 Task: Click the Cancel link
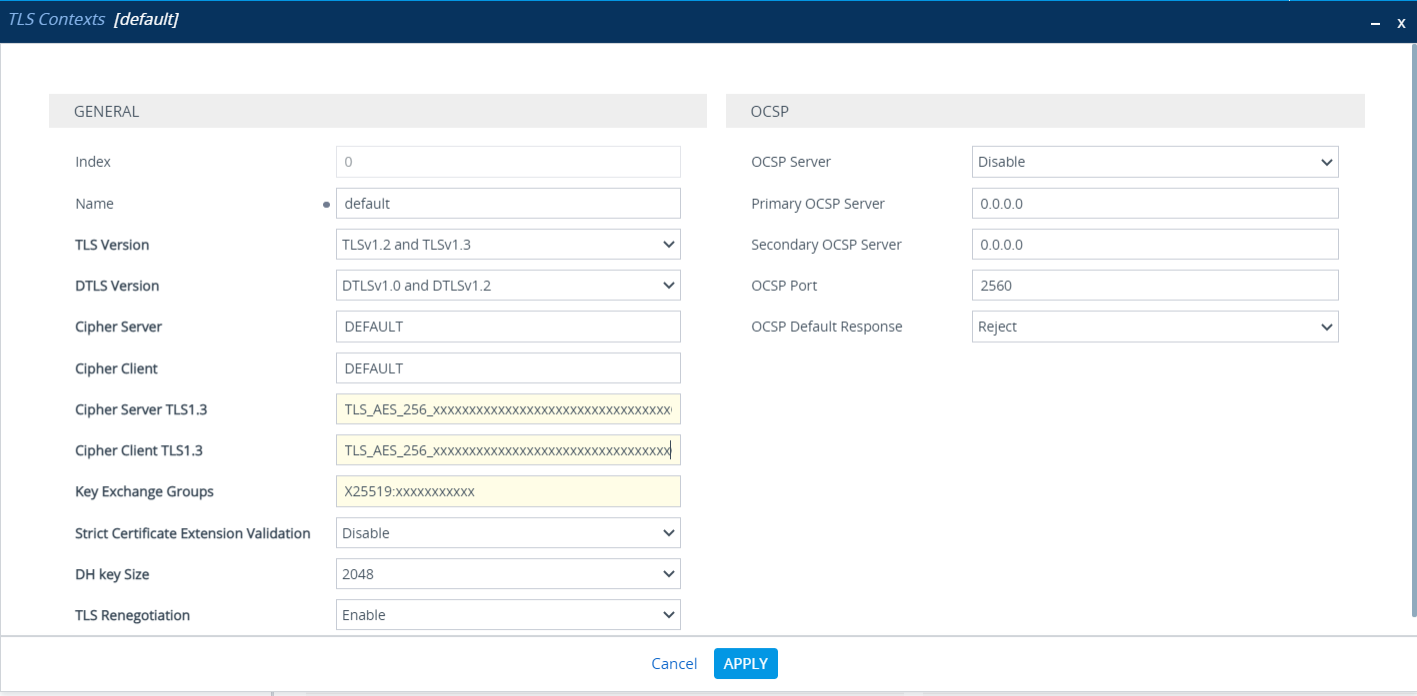674,664
